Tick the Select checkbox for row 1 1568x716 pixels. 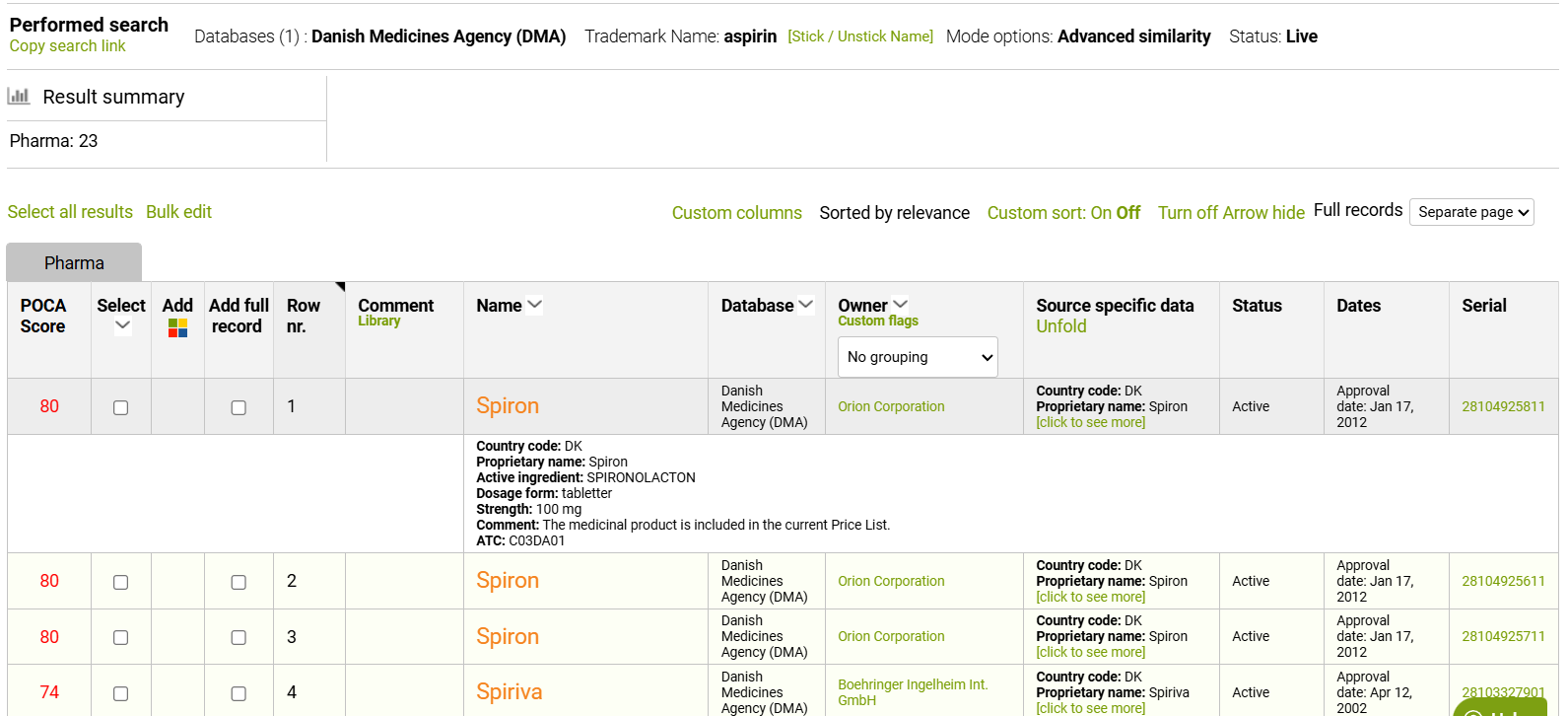120,407
